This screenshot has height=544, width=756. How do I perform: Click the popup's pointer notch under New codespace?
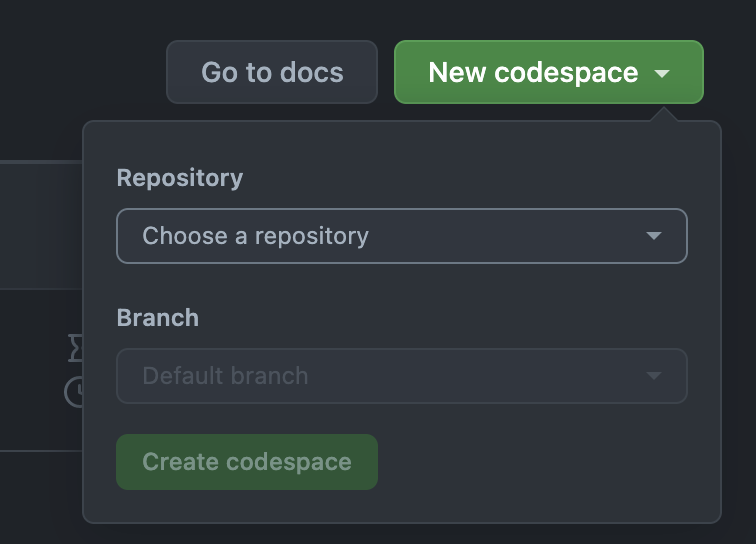point(661,116)
